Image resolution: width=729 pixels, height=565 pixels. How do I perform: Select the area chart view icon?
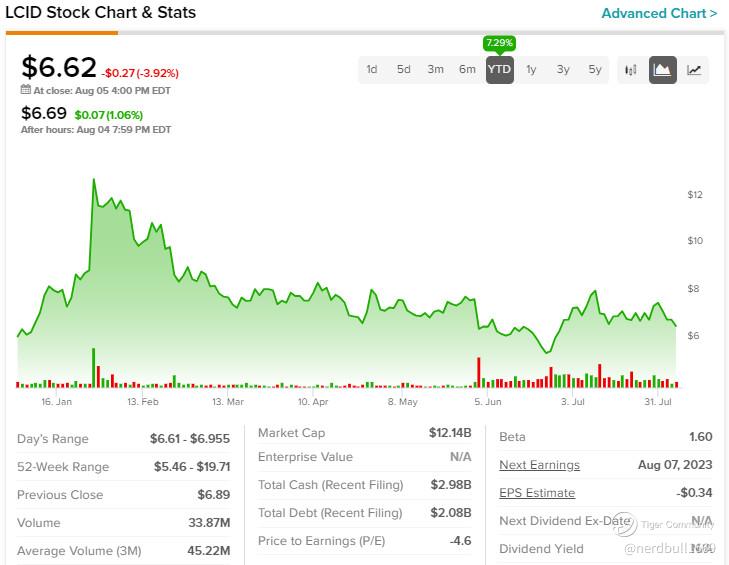(x=663, y=70)
